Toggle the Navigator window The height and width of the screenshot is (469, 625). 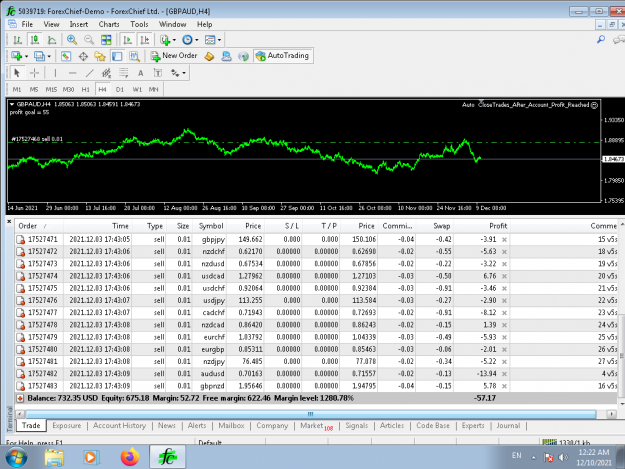[x=100, y=57]
